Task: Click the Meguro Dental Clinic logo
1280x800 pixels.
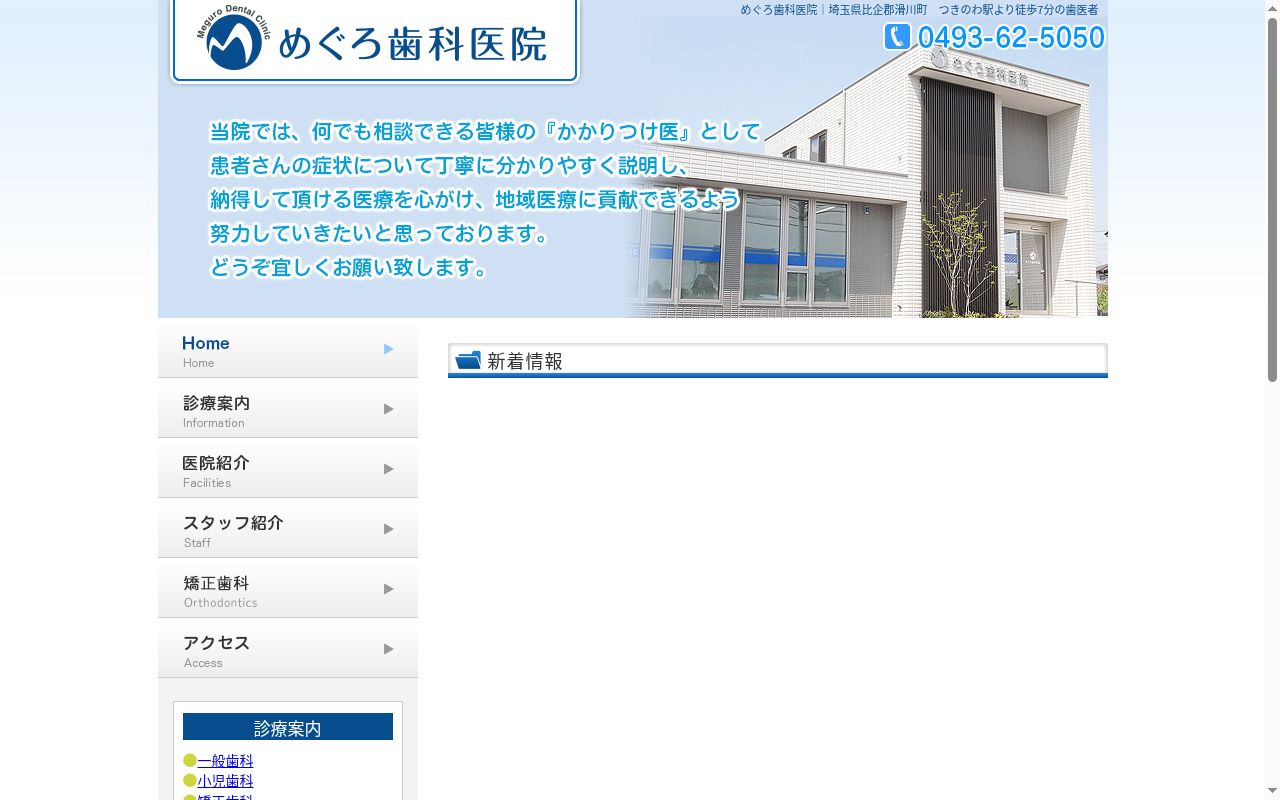Action: pos(234,37)
